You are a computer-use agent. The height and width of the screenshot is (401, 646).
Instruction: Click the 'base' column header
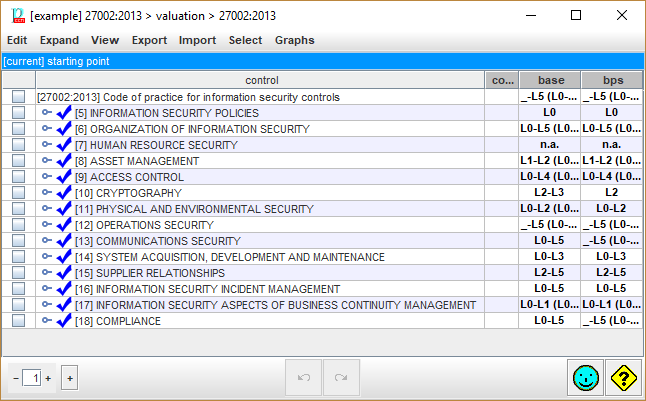(550, 80)
